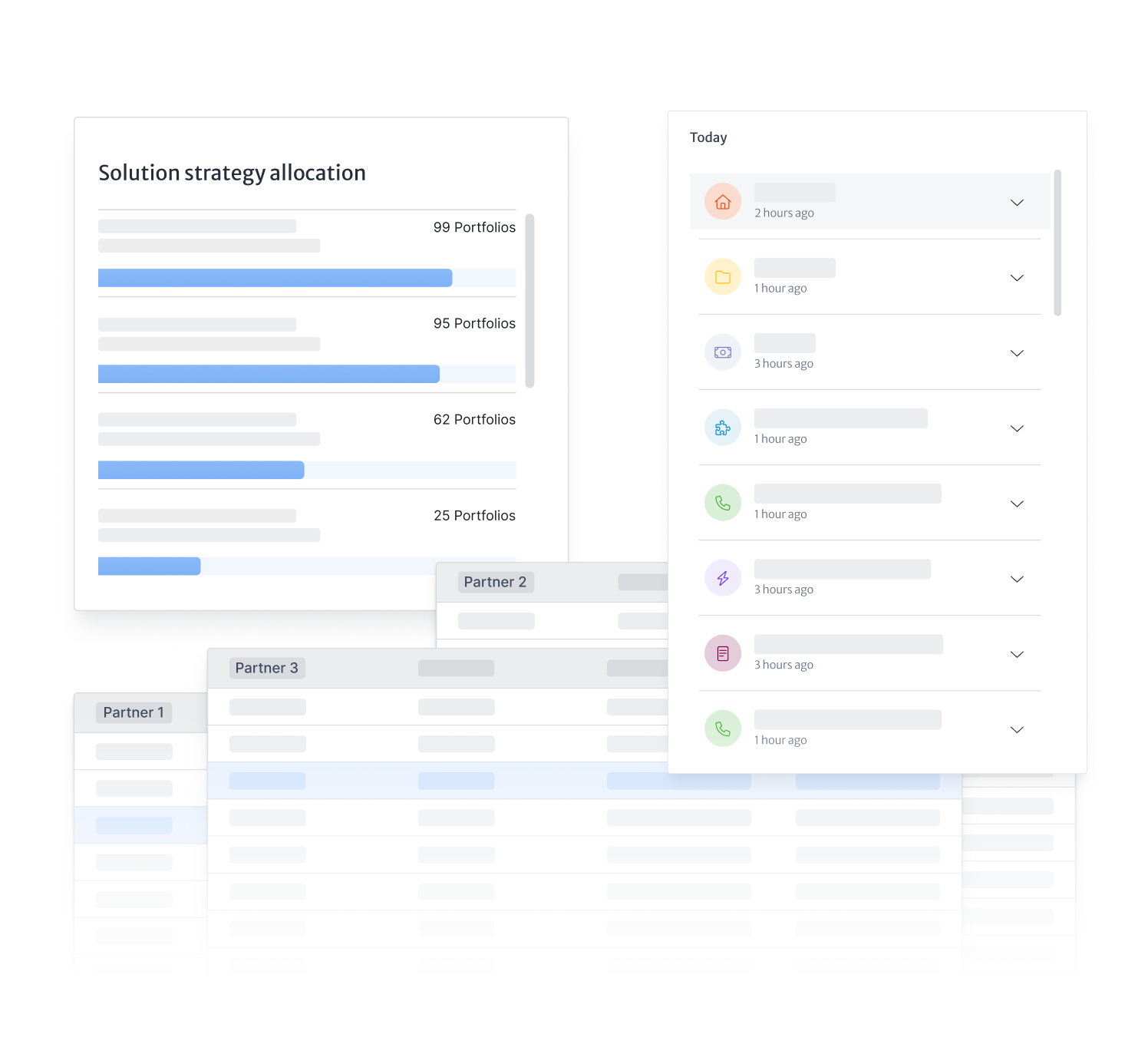1148x1044 pixels.
Task: Click the Today panel vertical scrollbar
Action: 1057,243
